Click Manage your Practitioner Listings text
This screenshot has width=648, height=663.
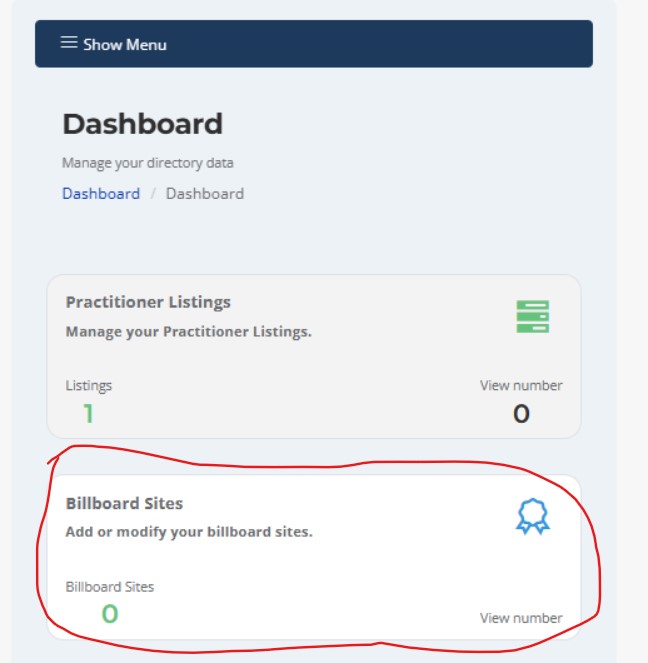click(189, 332)
